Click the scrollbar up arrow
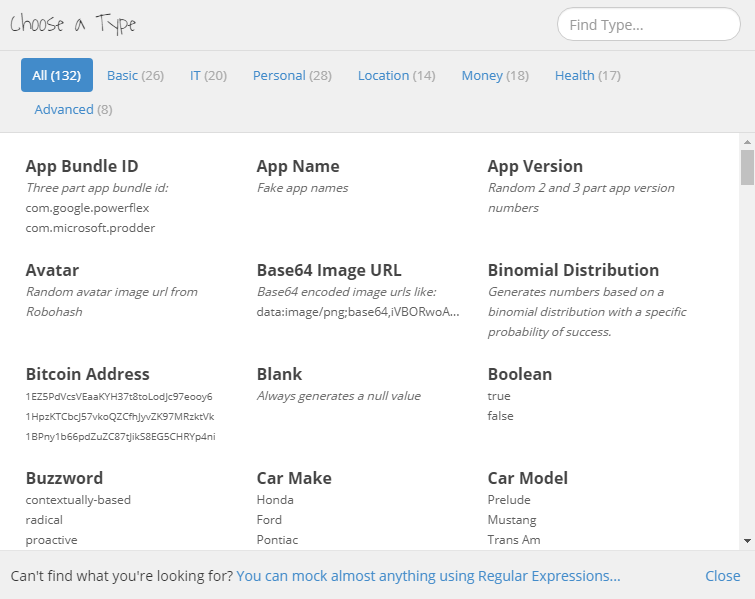Image resolution: width=755 pixels, height=599 pixels. point(747,142)
